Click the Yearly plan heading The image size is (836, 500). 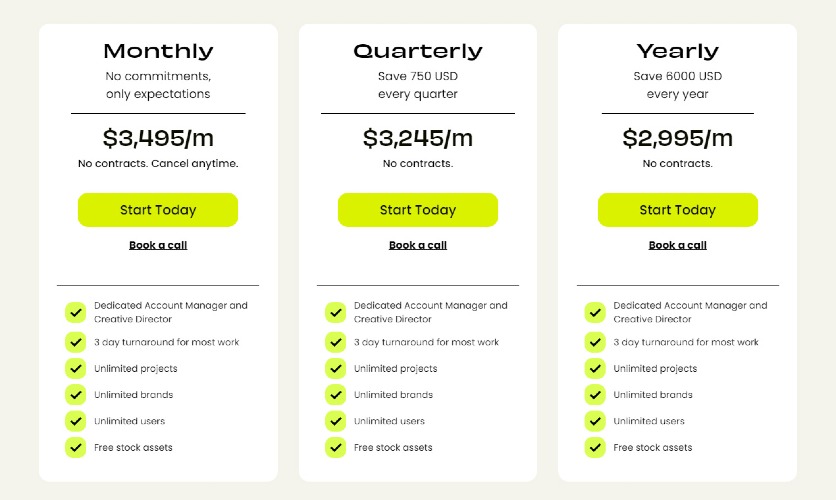coord(678,51)
